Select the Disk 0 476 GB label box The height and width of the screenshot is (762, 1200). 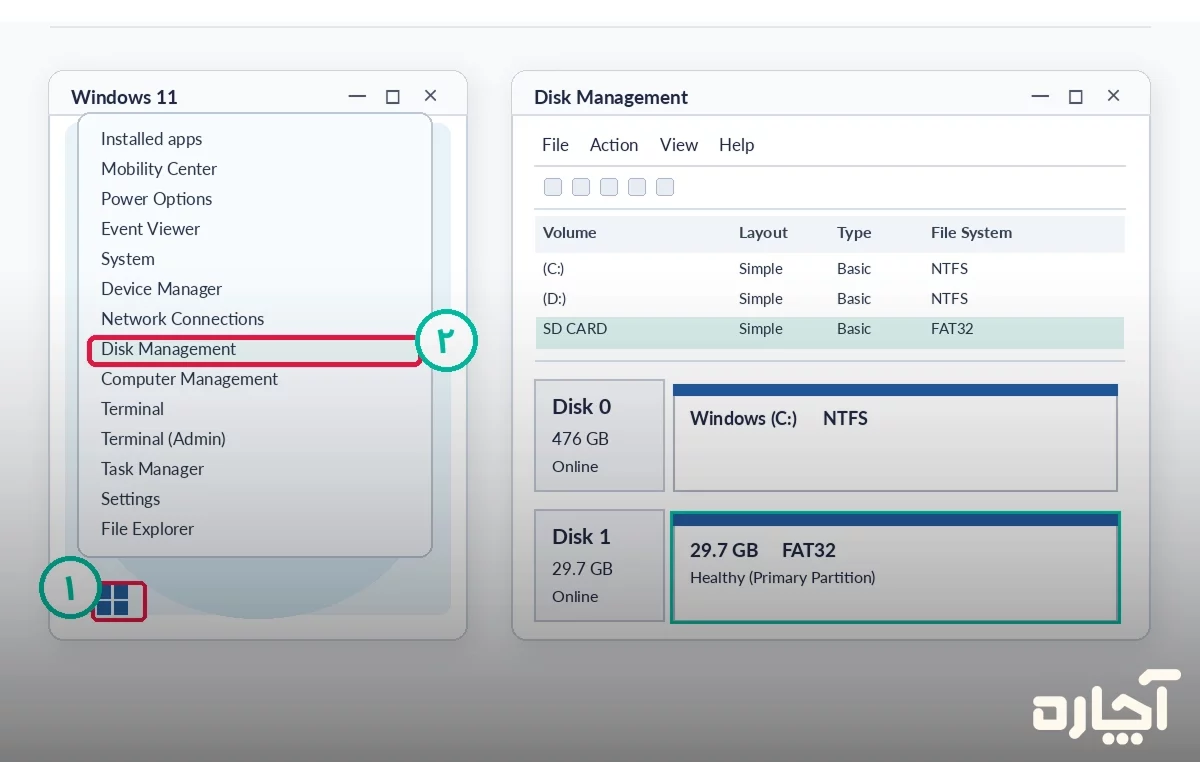point(599,435)
